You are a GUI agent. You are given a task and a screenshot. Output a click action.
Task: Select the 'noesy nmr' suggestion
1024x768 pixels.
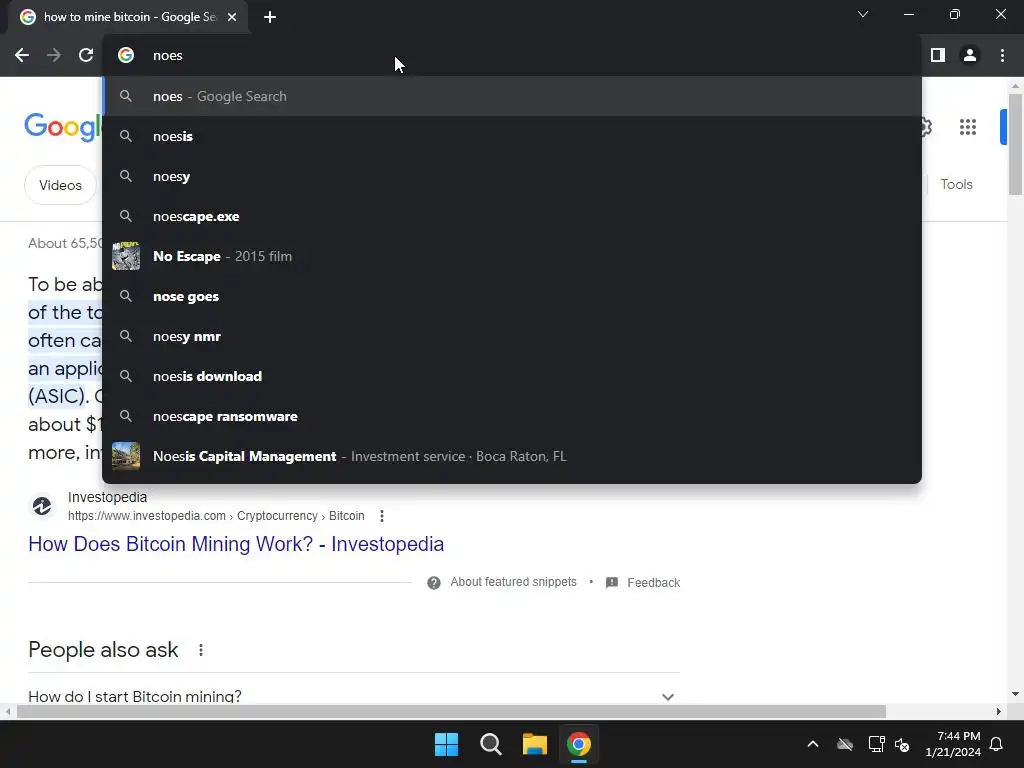(512, 336)
